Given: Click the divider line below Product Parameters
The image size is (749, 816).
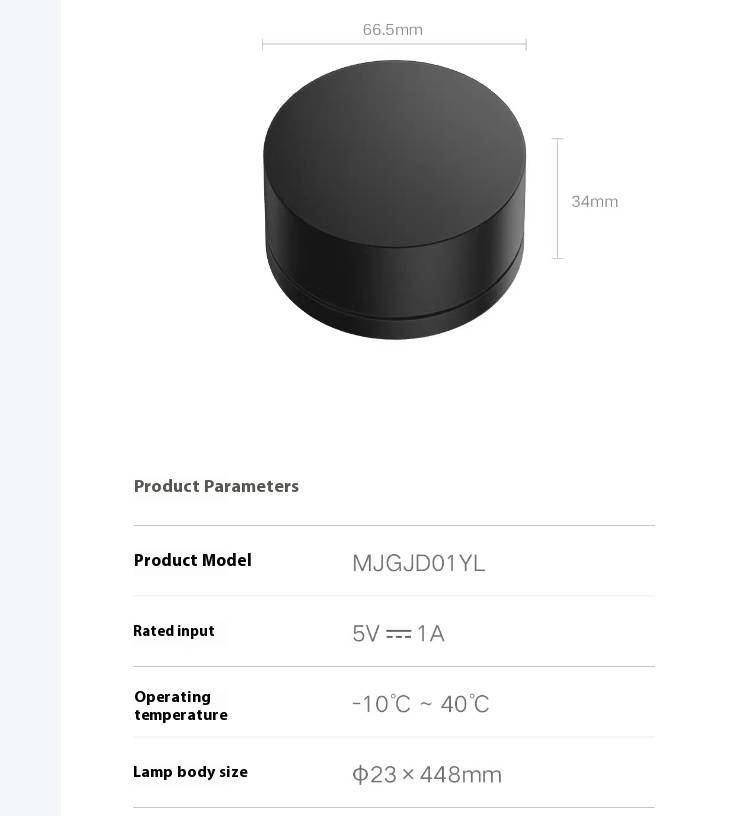Looking at the screenshot, I should [394, 526].
